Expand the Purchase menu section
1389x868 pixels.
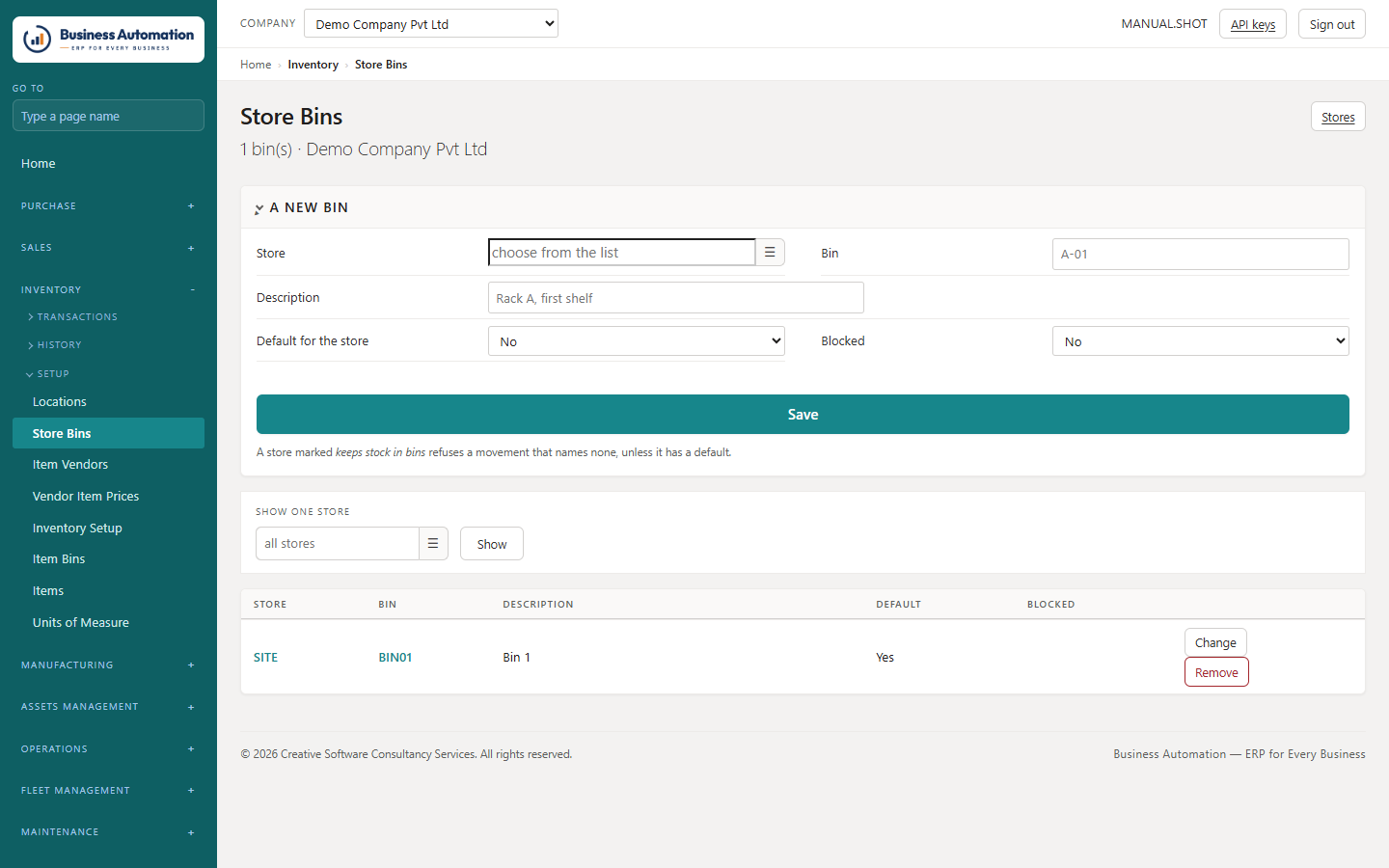tap(108, 206)
